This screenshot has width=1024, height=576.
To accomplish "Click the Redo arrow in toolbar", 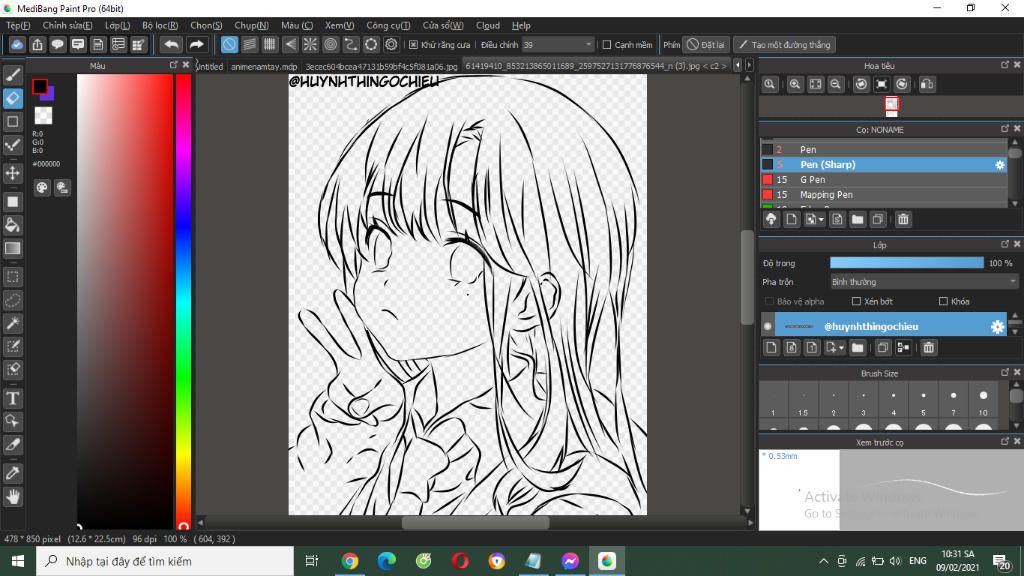I will (196, 44).
